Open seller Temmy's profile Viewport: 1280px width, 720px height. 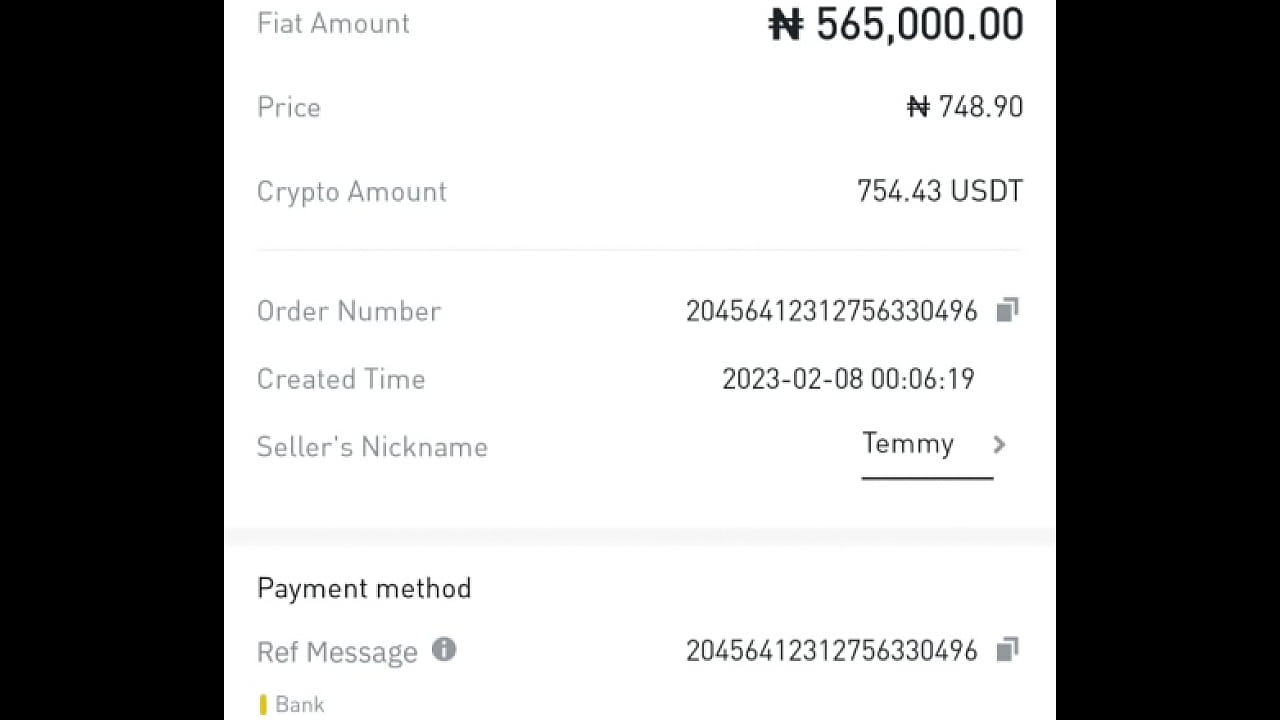coord(908,444)
